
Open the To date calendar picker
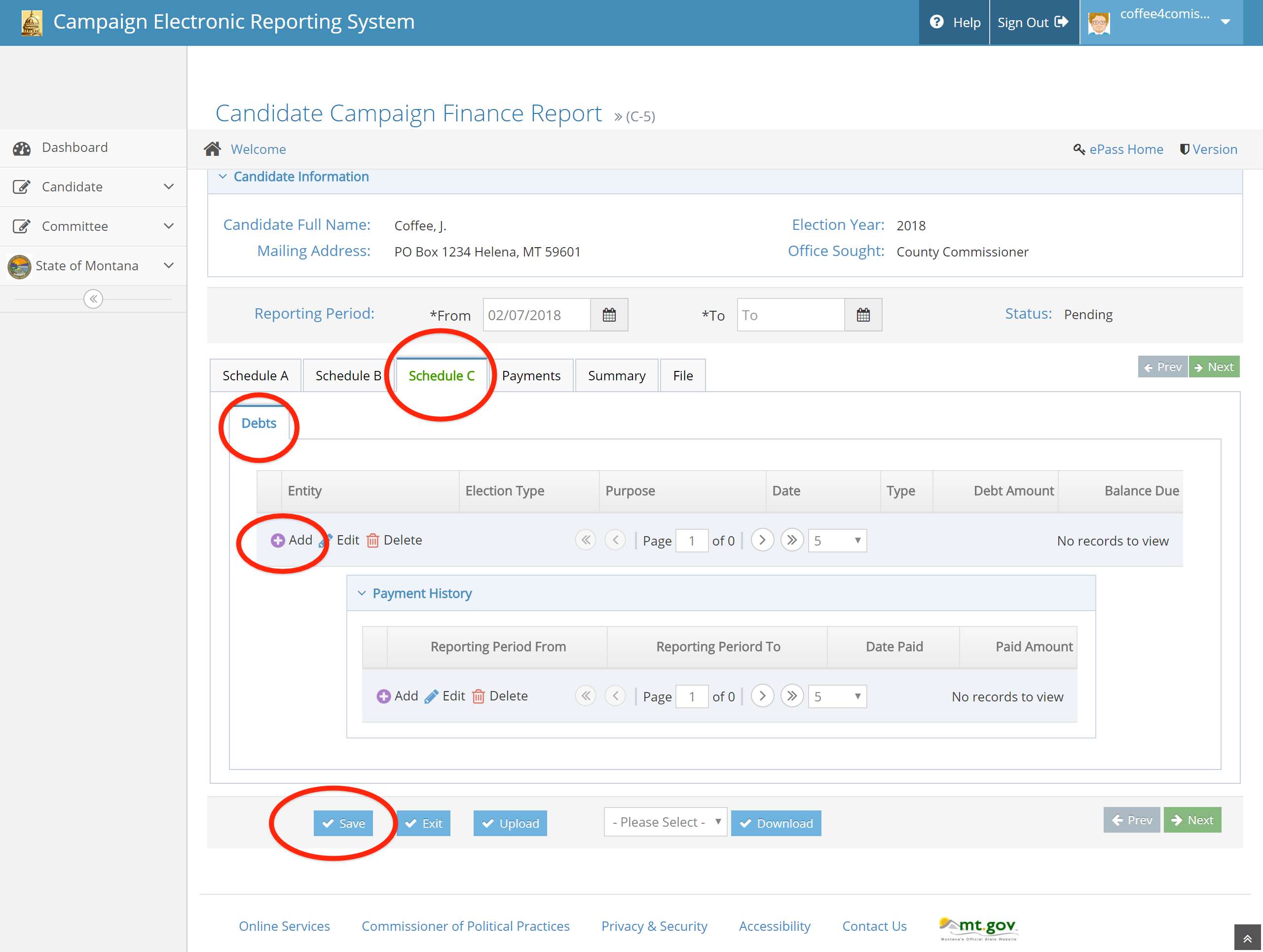863,315
